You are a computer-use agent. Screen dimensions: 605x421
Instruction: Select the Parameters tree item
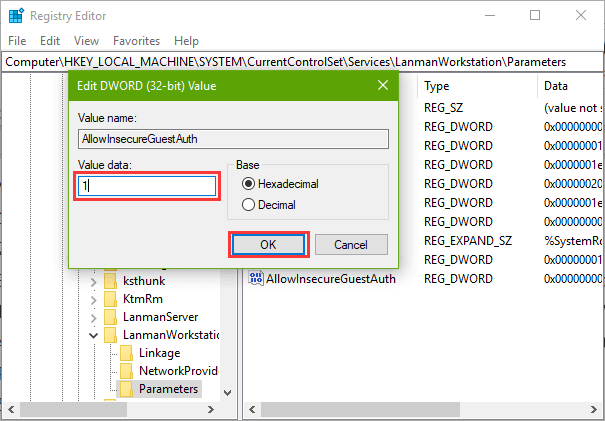(169, 389)
